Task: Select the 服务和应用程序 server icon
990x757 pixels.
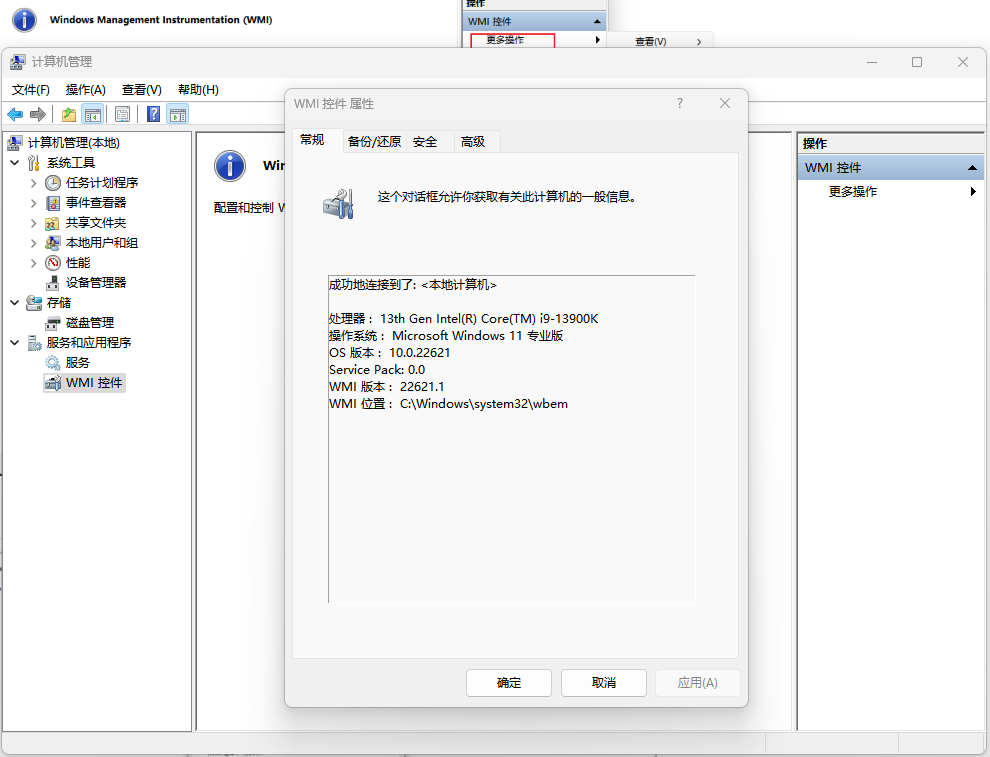Action: click(x=34, y=343)
